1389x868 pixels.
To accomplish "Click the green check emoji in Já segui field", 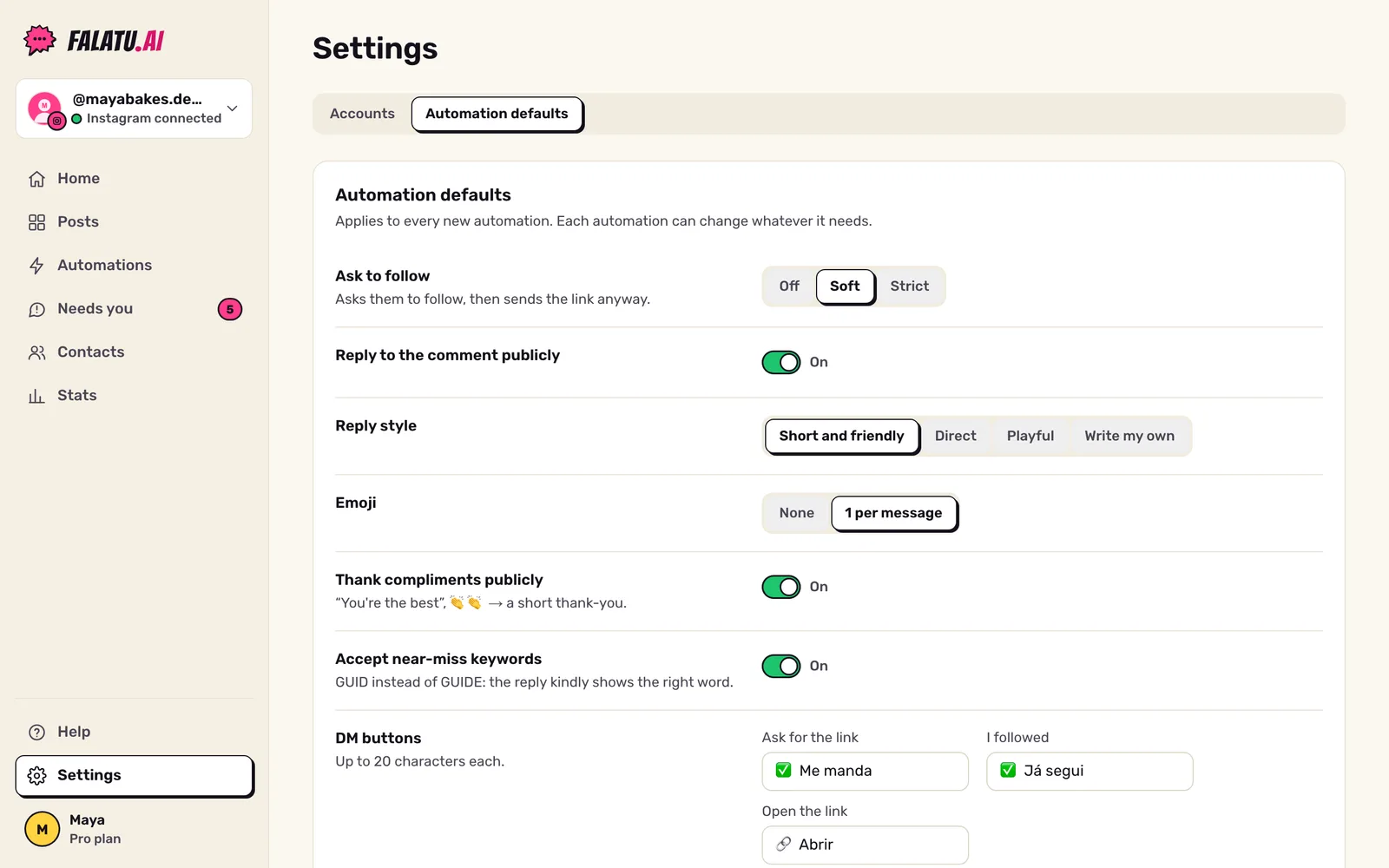I will [x=1008, y=771].
